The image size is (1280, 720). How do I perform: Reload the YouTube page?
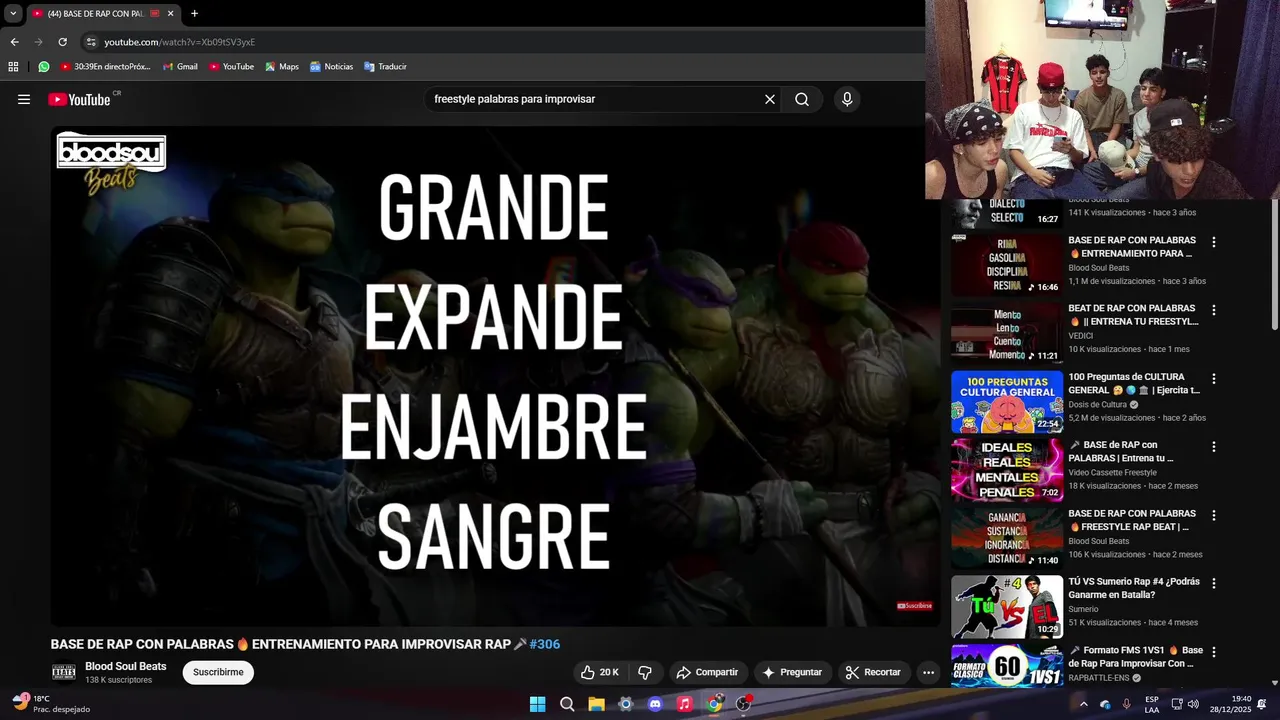(x=62, y=42)
